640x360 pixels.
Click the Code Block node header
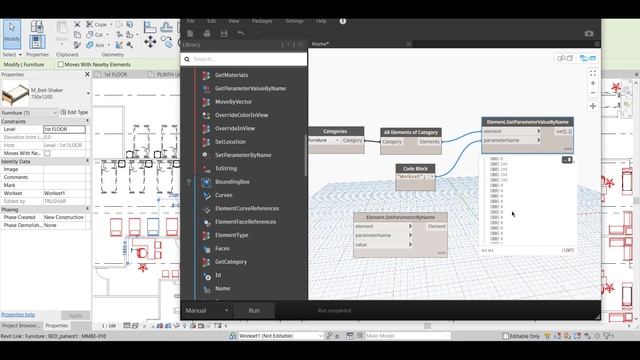pos(416,169)
